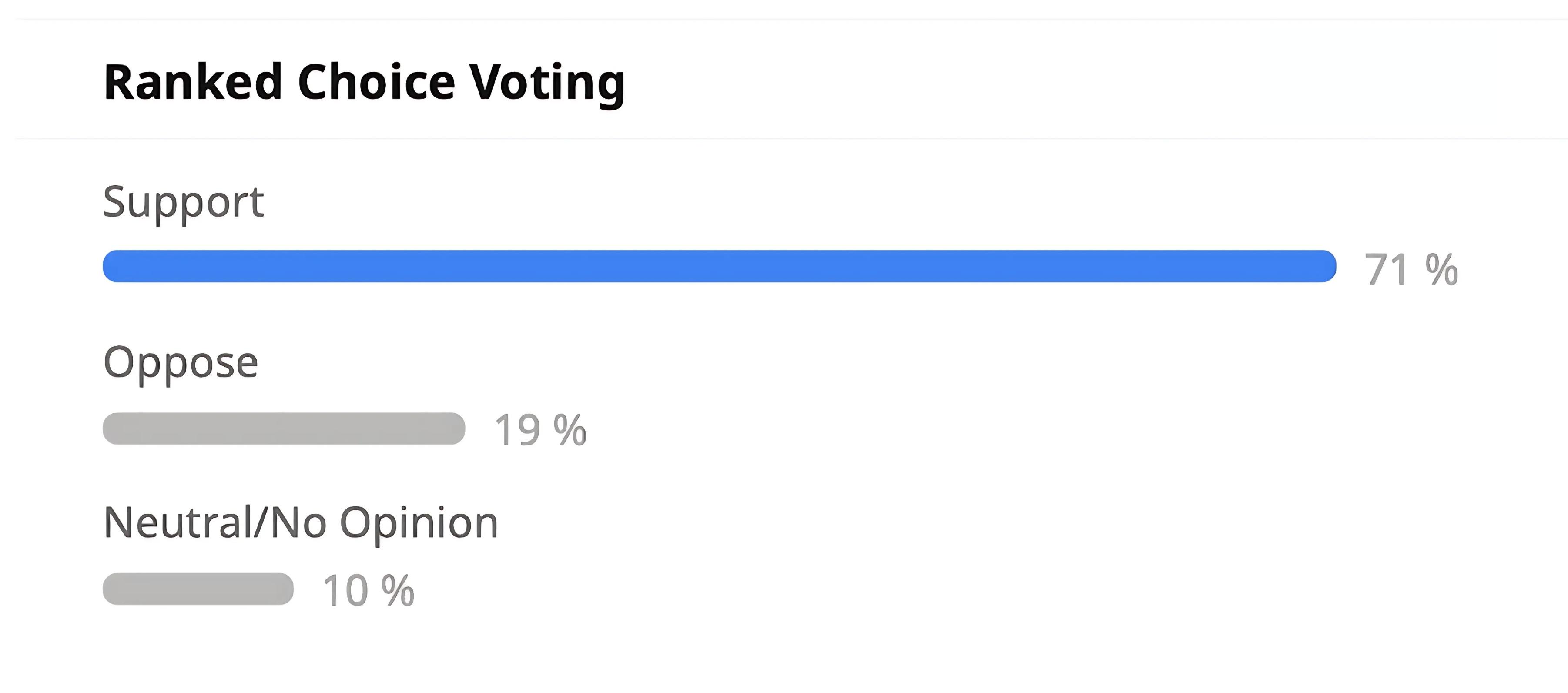Click the blue Support progress bar
The image size is (1568, 693).
720,266
